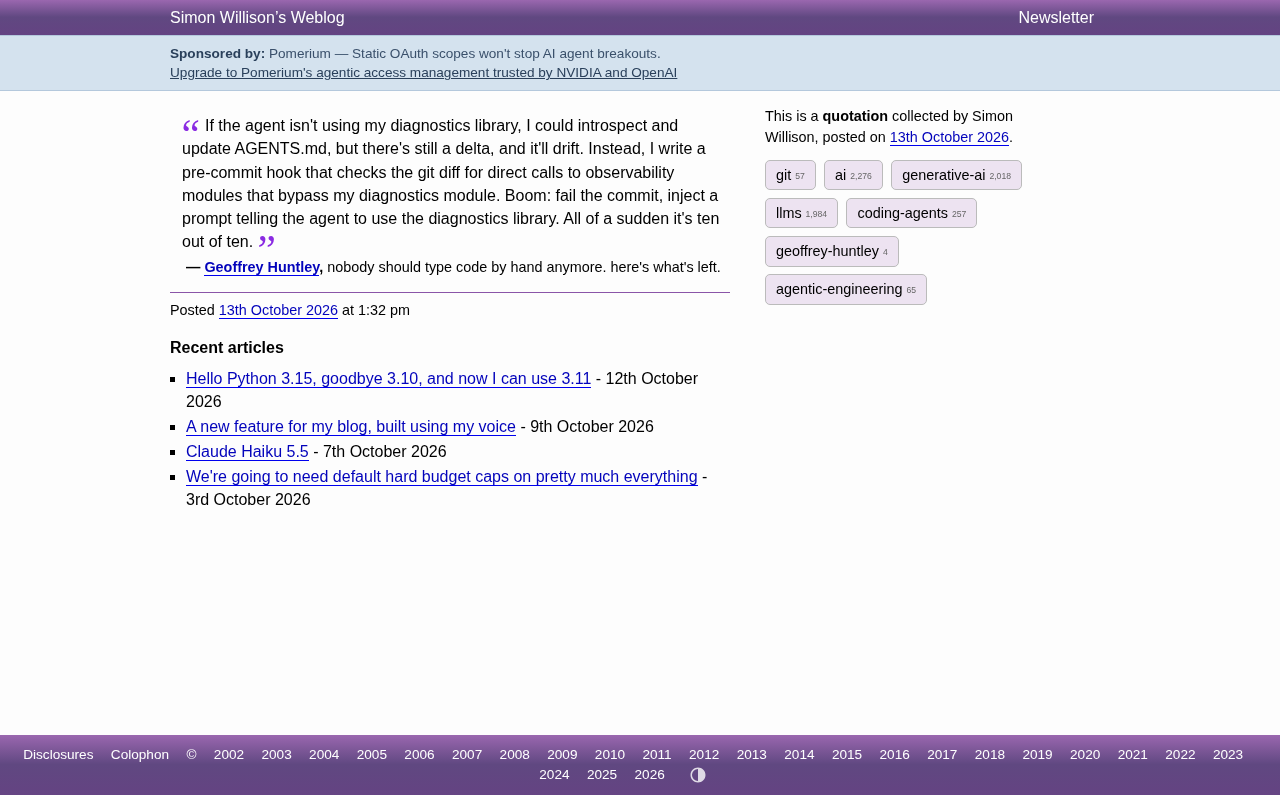Select the coding-agents tag

911,213
